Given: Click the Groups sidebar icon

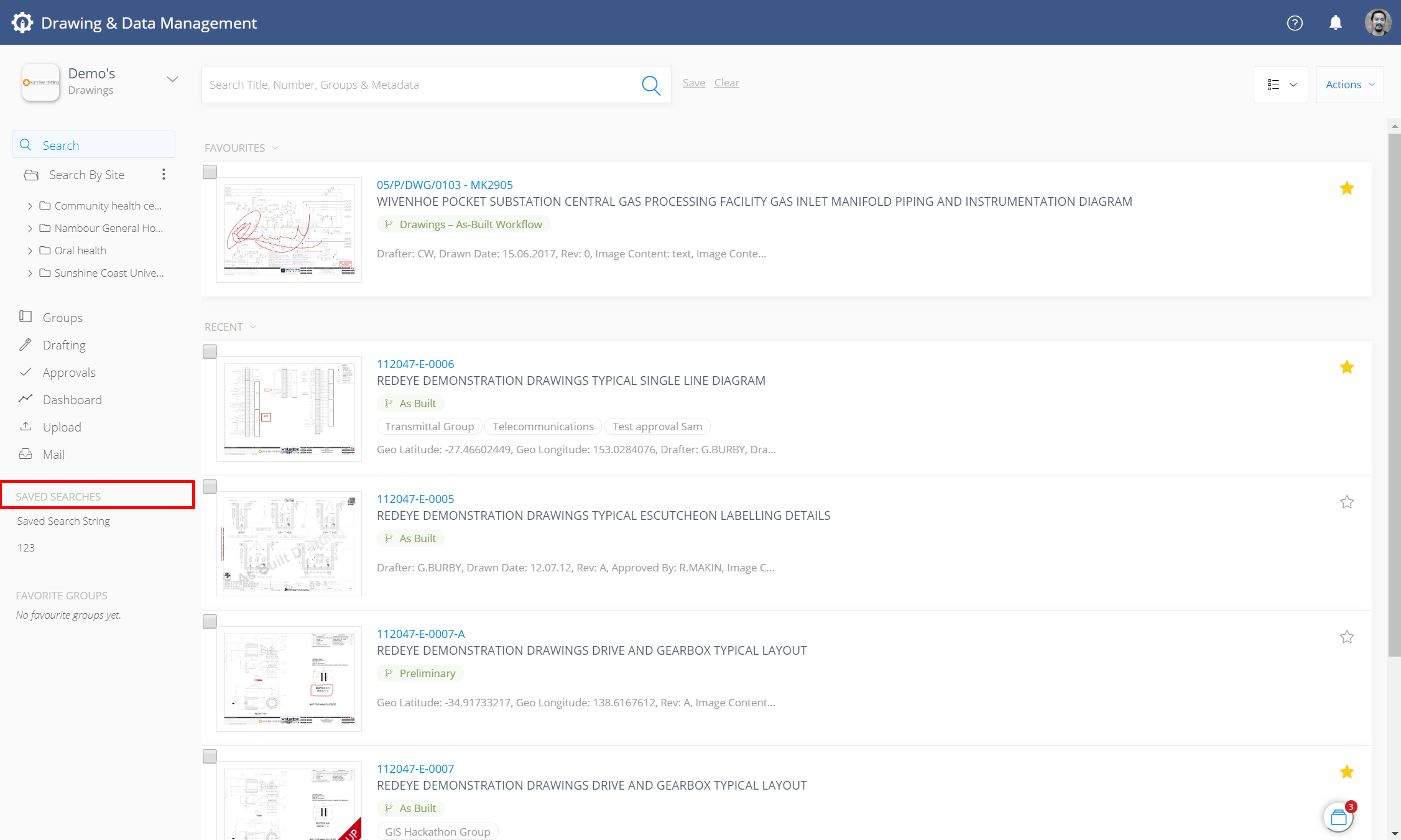Looking at the screenshot, I should 25,316.
